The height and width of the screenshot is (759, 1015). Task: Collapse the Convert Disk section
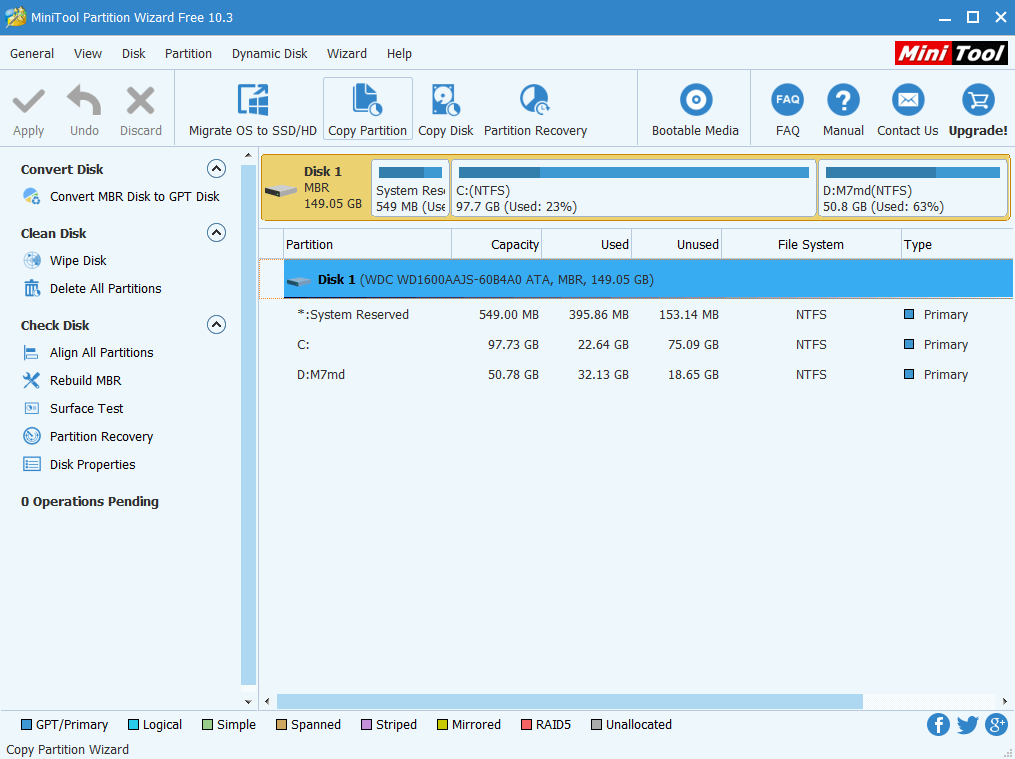click(x=216, y=168)
